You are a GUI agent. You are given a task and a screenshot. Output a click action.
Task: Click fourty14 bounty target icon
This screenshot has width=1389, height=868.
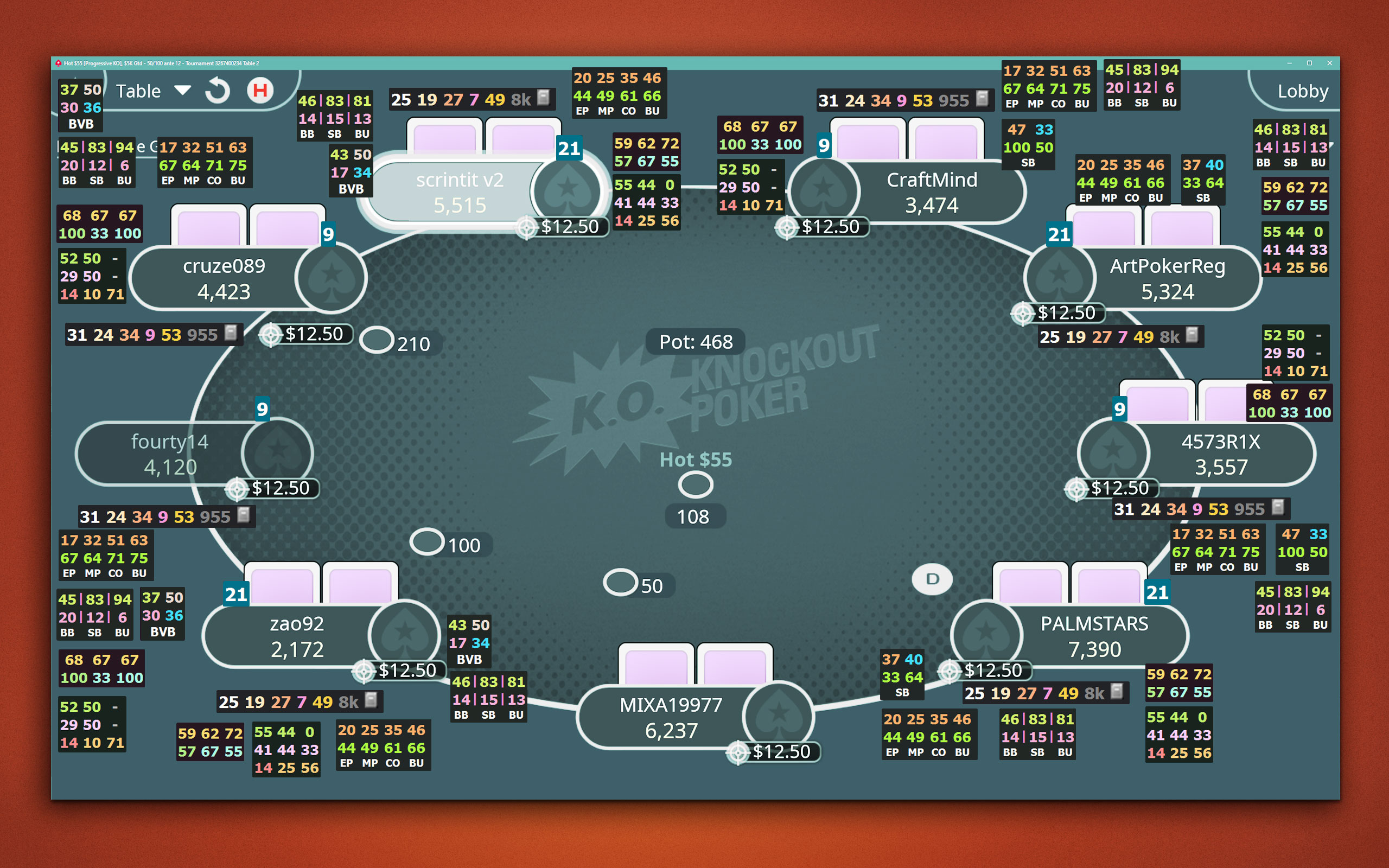point(237,489)
